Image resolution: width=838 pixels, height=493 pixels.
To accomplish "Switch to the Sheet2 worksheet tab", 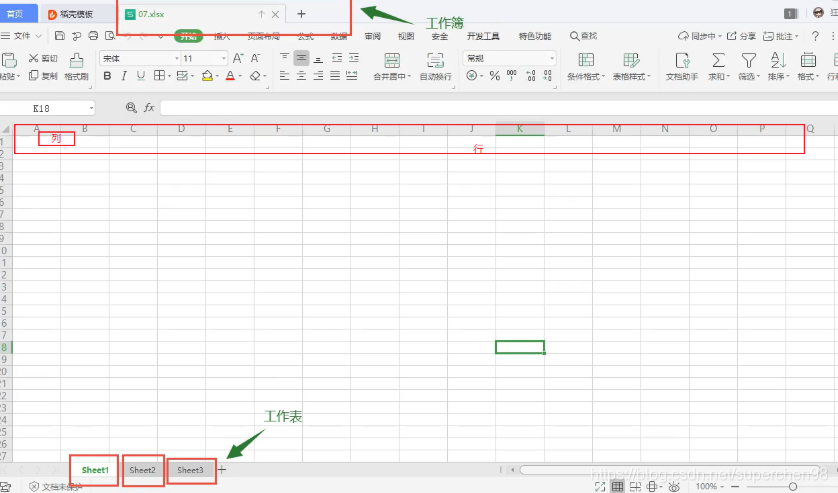I will tap(142, 470).
